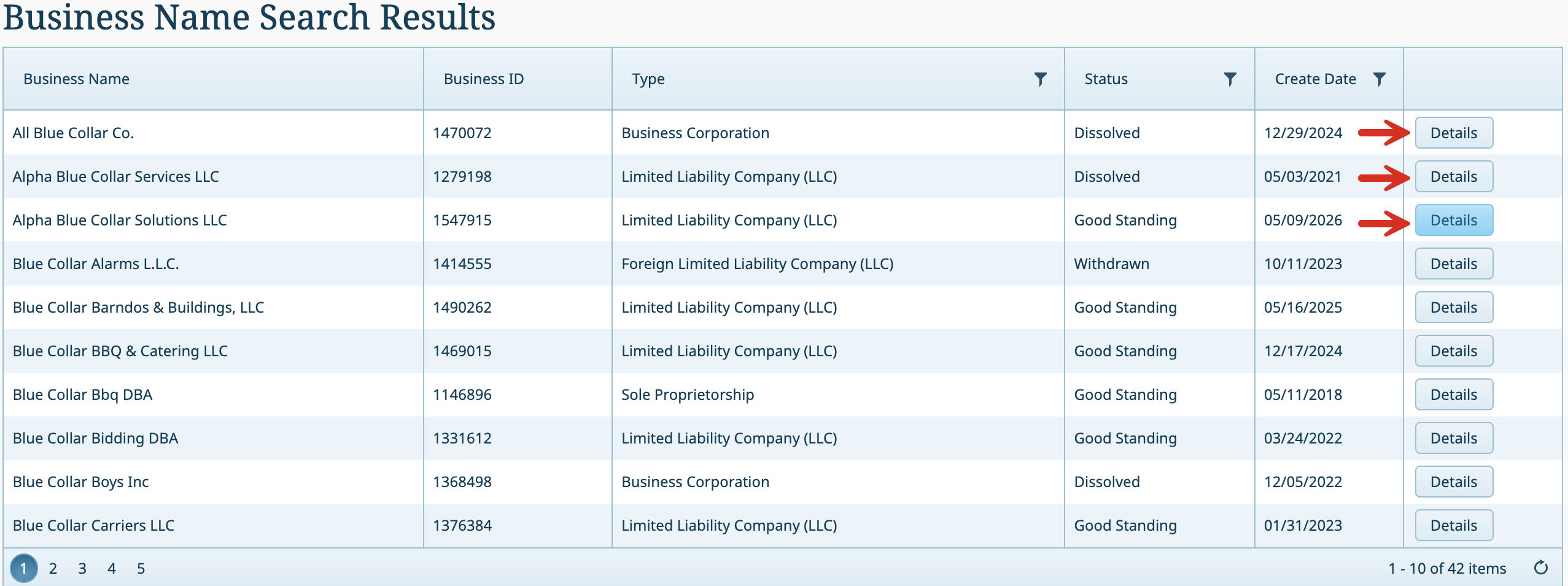This screenshot has width=1568, height=586.
Task: View Details for Blue Collar Boys Inc
Action: point(1454,482)
